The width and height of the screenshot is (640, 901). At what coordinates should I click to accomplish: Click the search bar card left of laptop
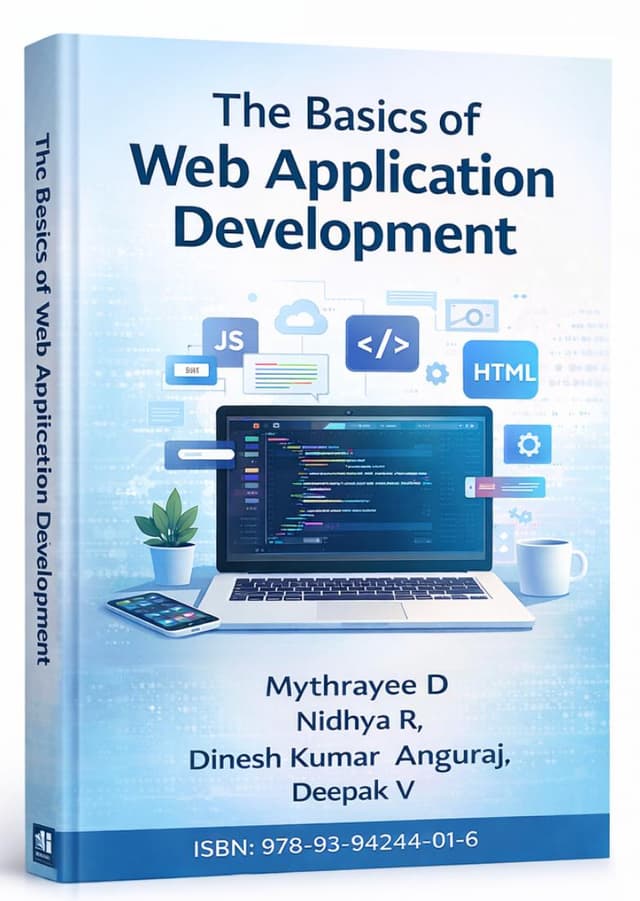[200, 454]
